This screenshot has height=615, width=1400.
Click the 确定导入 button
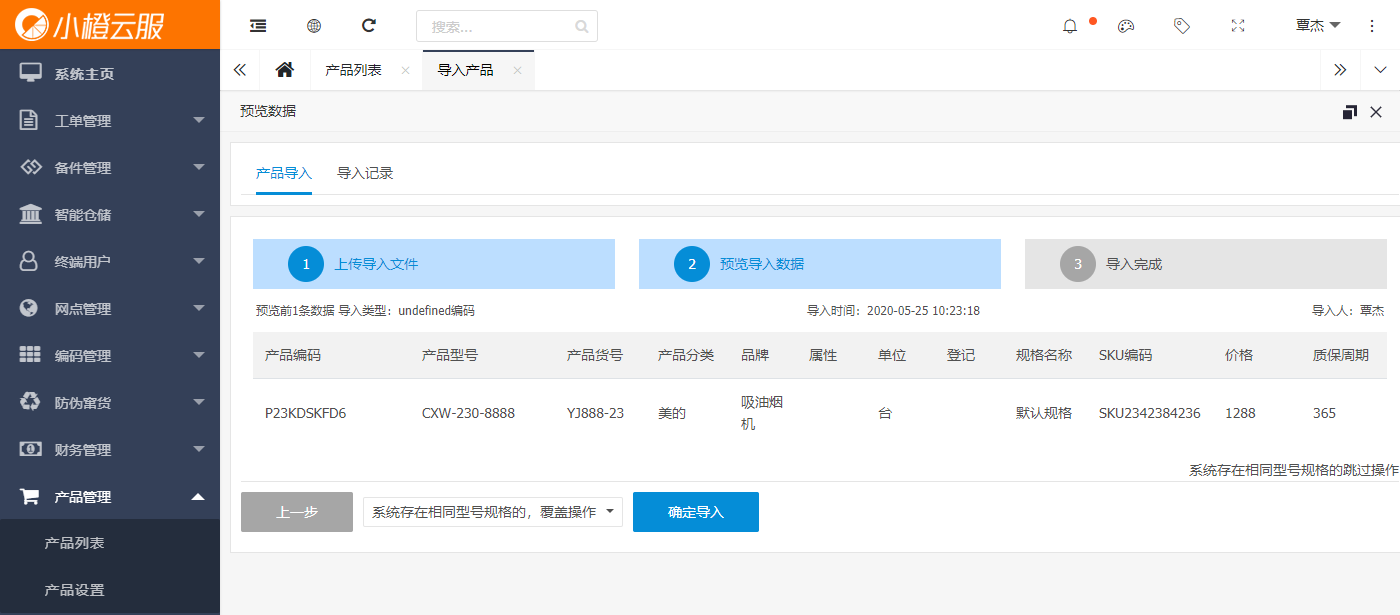coord(696,512)
